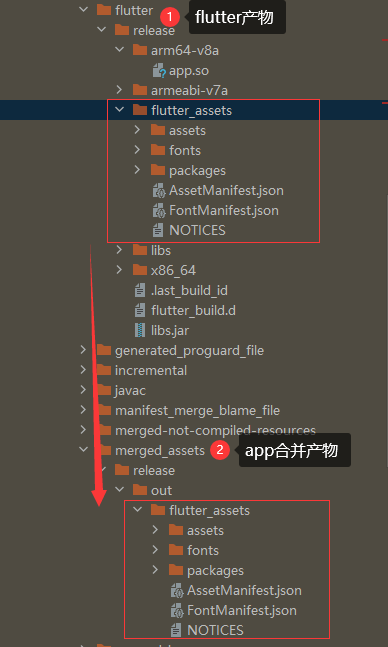Collapse the highlighted flutter_assets folder
Image resolution: width=388 pixels, height=647 pixels.
120,110
